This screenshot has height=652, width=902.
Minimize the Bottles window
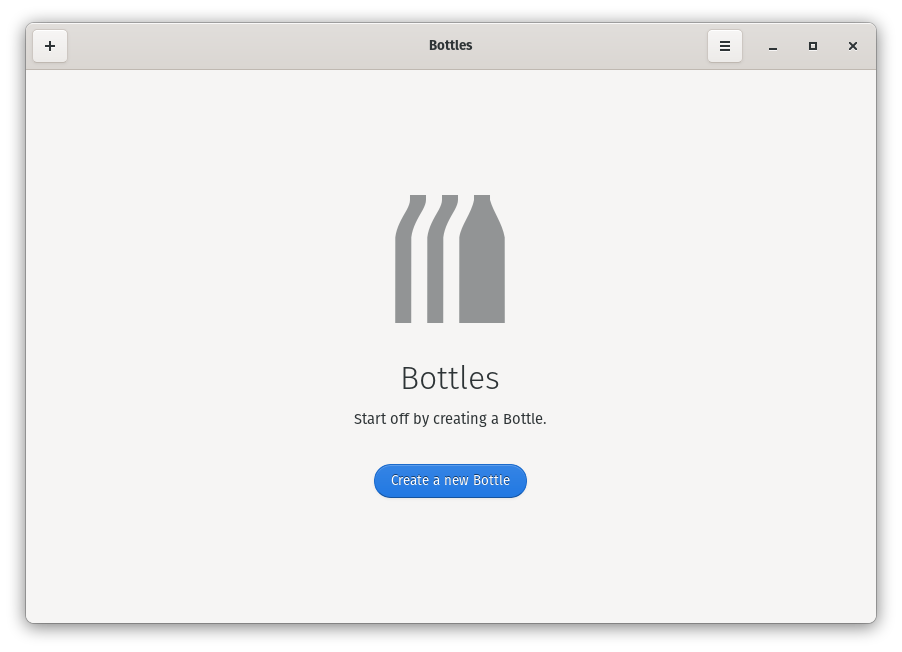[x=773, y=46]
